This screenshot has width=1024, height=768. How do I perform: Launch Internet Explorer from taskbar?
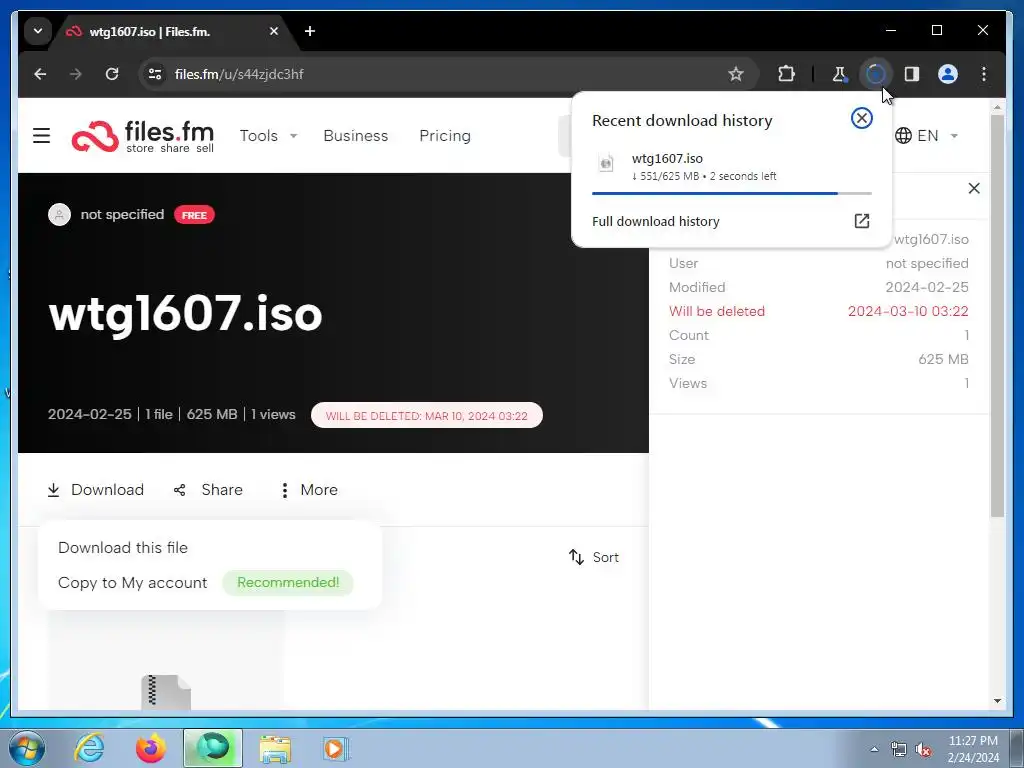[89, 748]
